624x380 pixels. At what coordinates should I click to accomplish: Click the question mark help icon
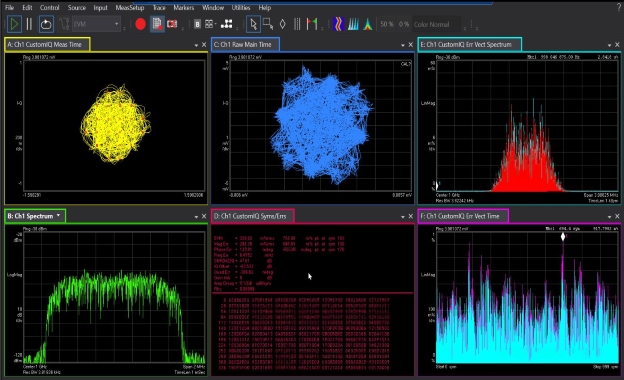(619, 8)
